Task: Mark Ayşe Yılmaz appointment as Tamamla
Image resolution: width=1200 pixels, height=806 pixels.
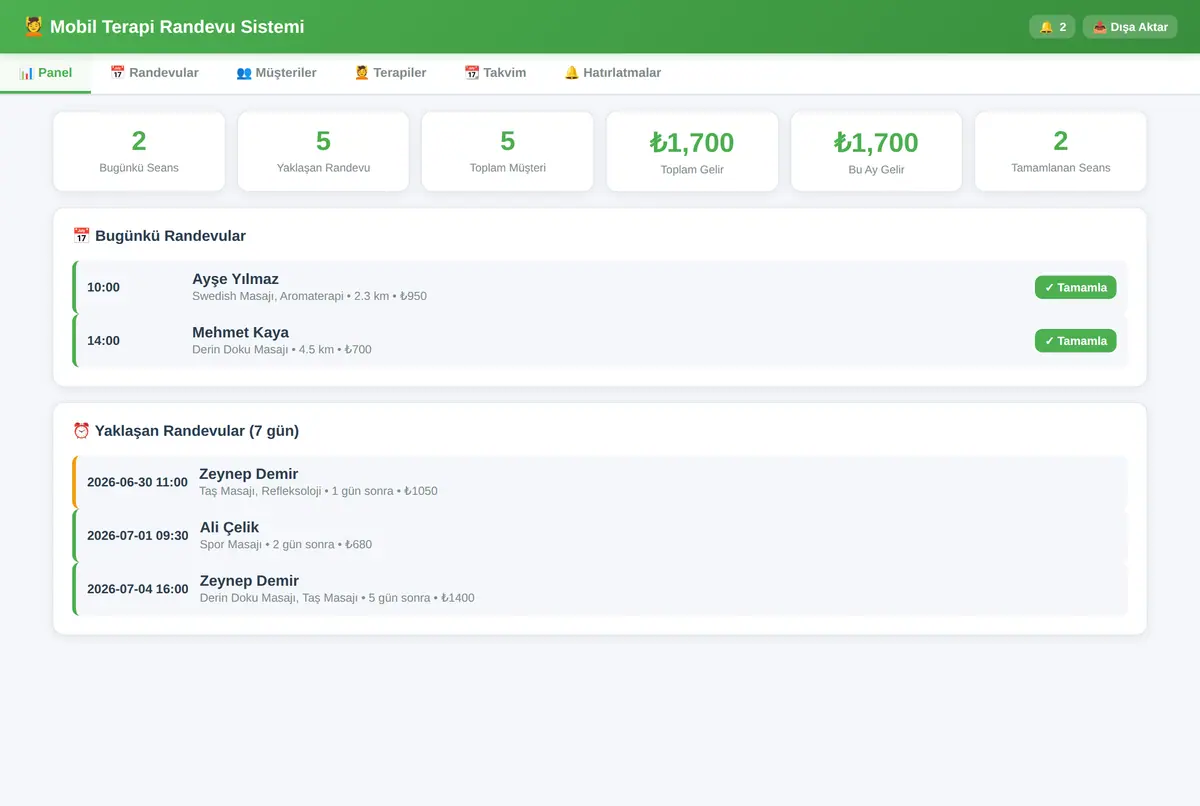Action: (1075, 287)
